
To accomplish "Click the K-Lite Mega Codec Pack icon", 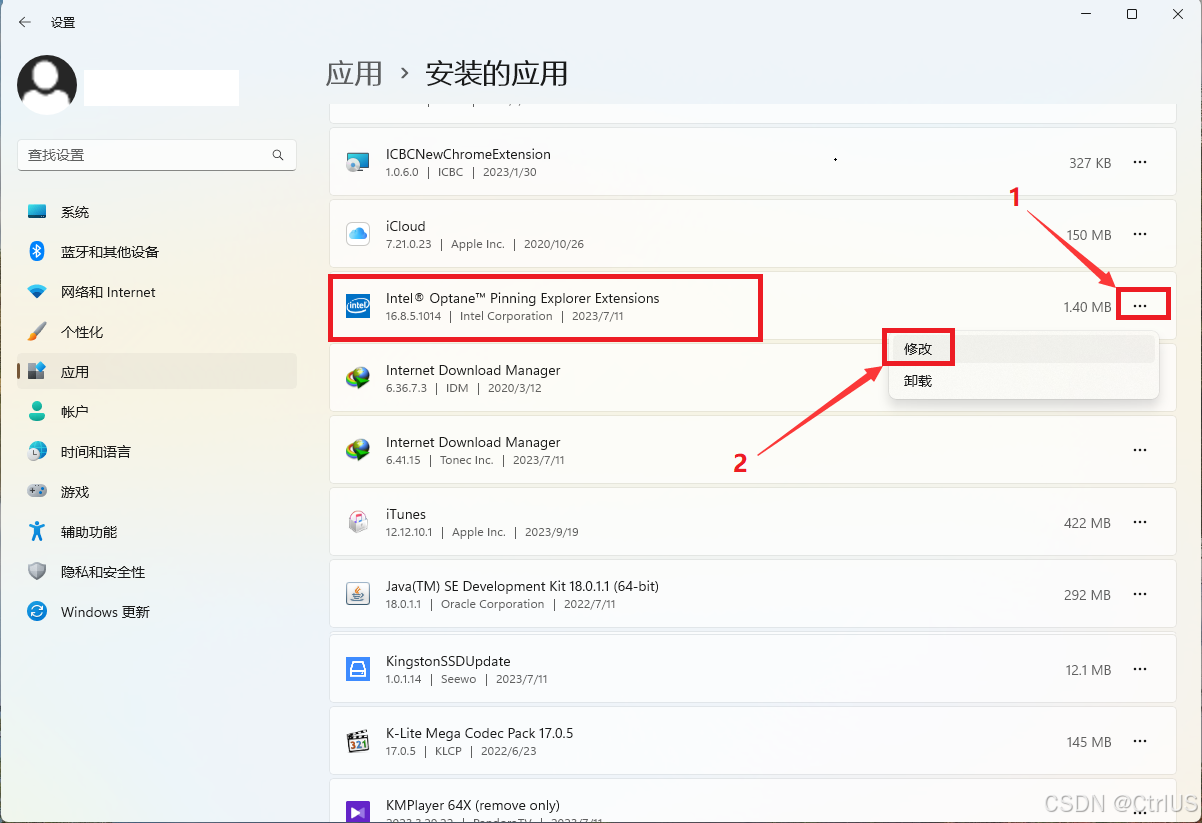I will [x=358, y=741].
